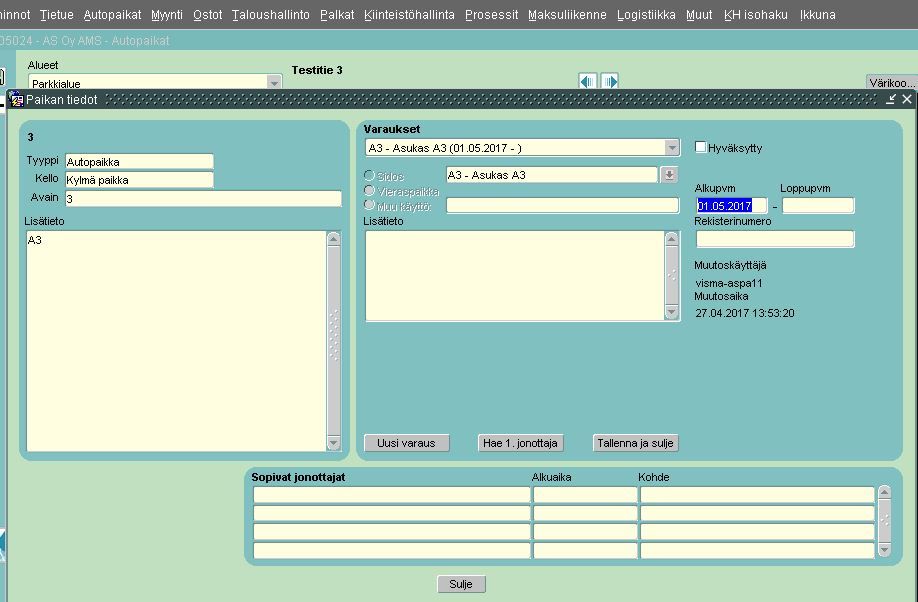Click the Tyyppi field showing Autopaikka
Viewport: 918px width, 602px height.
(139, 162)
